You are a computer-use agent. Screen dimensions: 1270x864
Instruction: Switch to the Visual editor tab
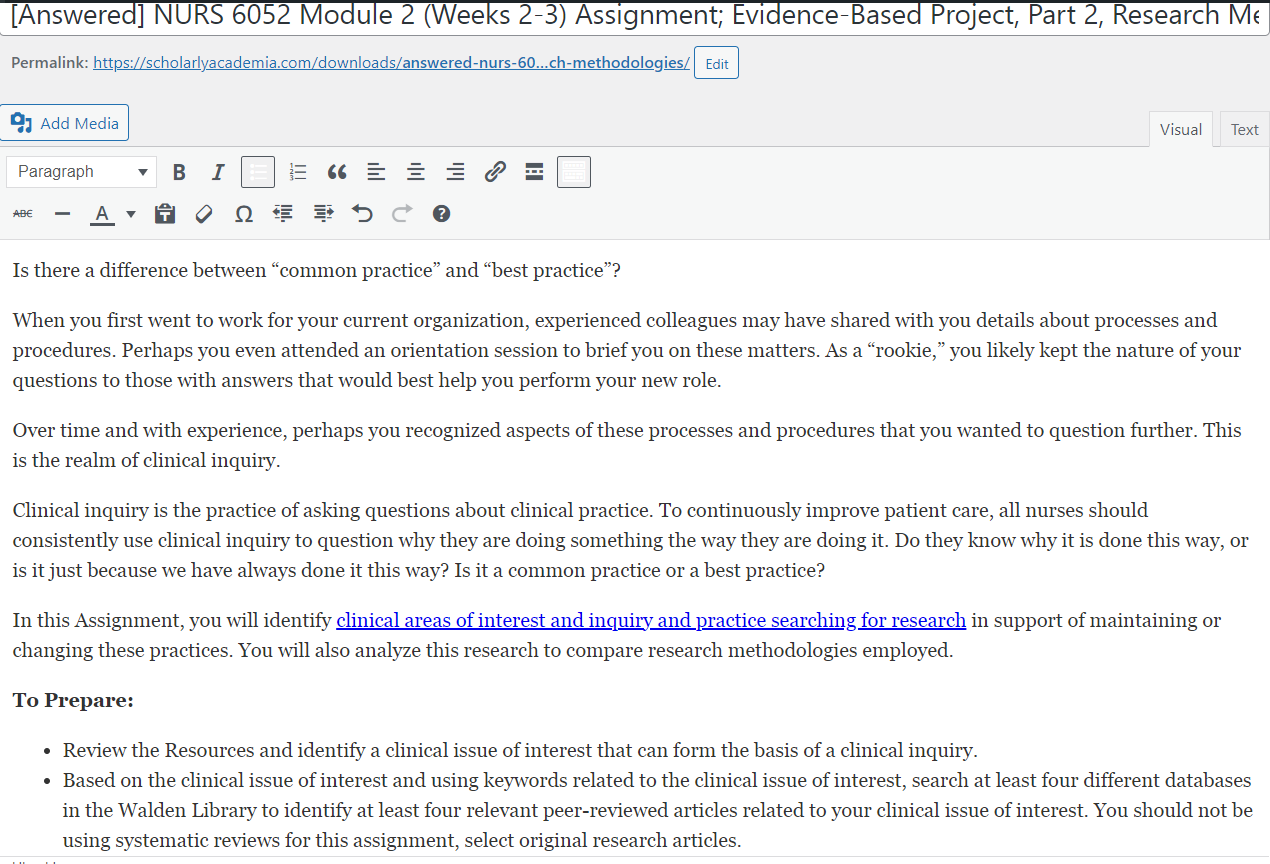tap(1180, 129)
